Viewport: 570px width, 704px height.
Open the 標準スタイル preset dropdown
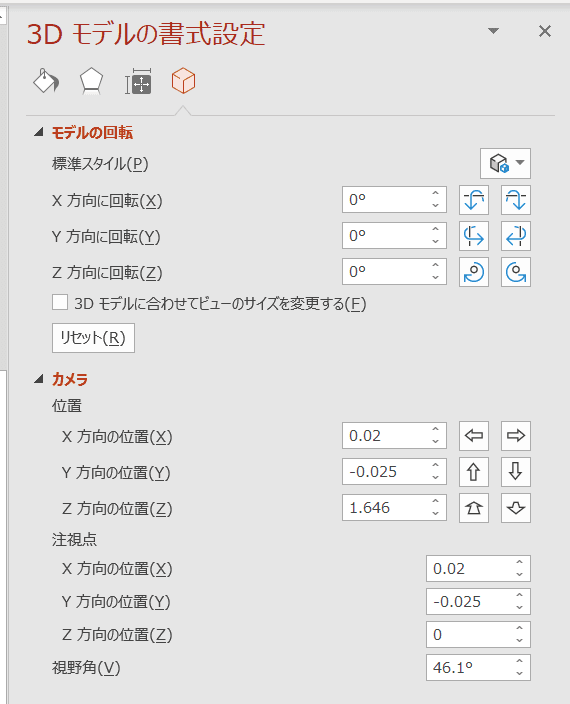505,163
